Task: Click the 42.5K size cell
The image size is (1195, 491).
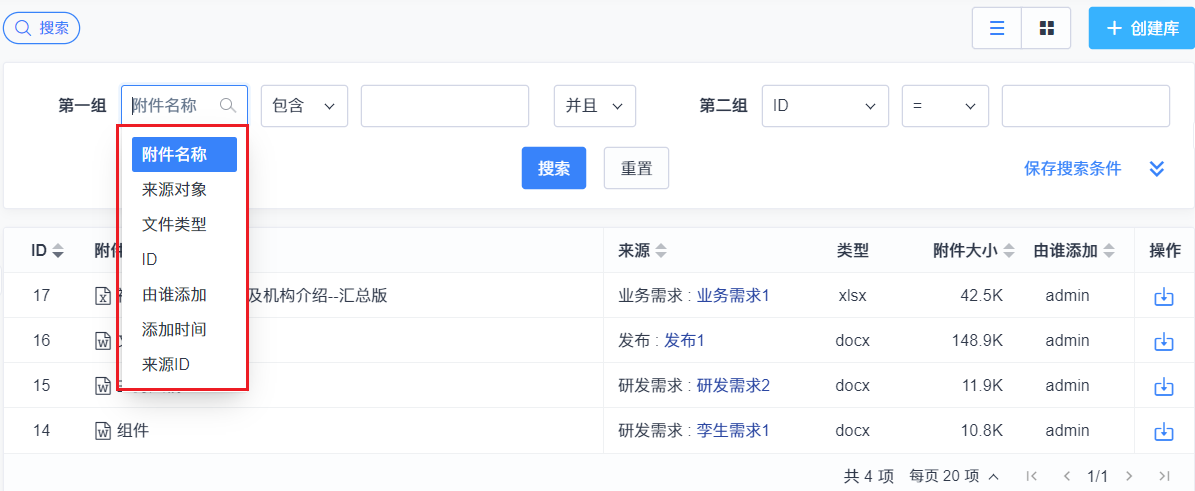Action: (980, 296)
